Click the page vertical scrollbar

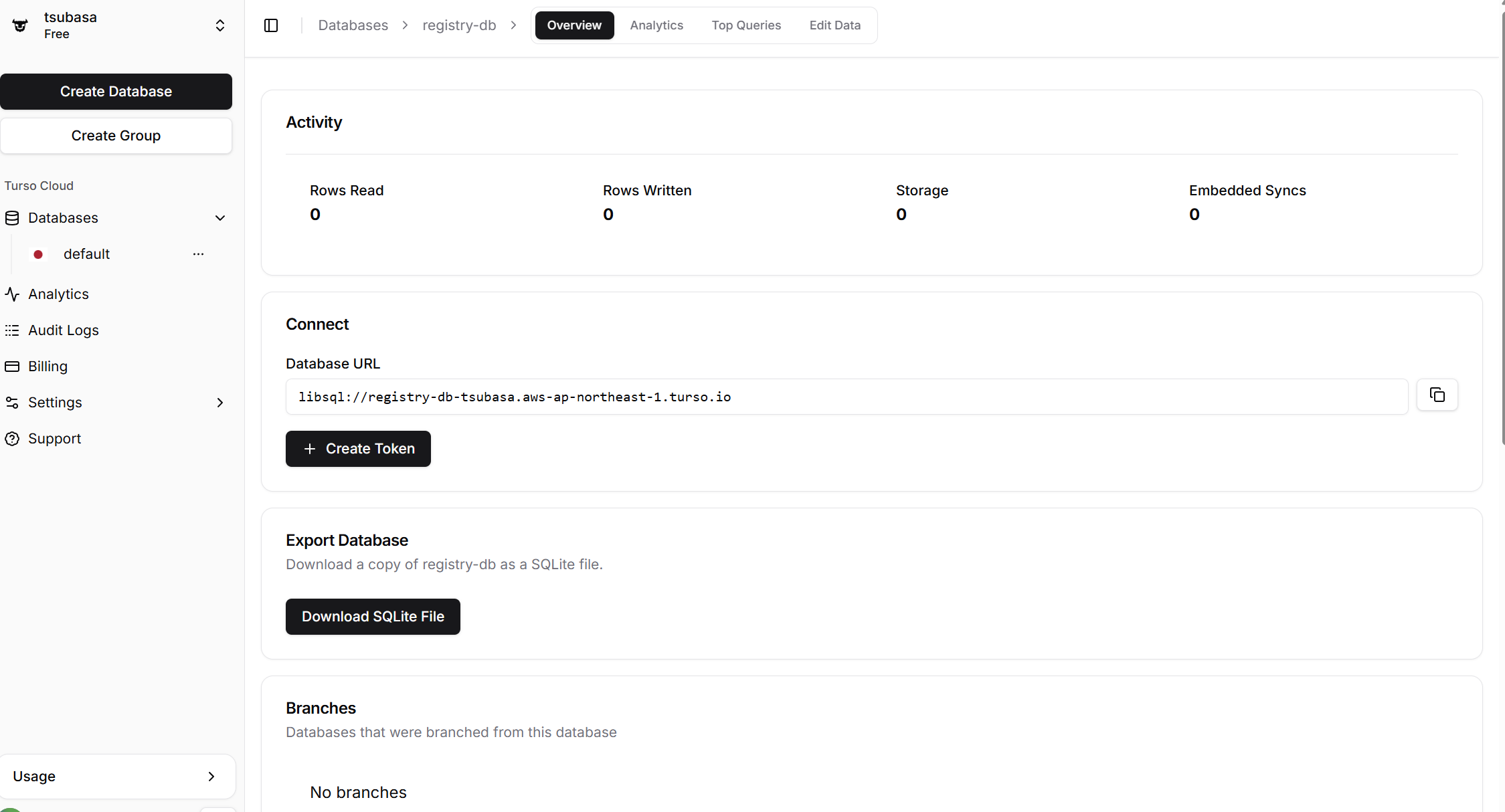pyautogui.click(x=1502, y=227)
